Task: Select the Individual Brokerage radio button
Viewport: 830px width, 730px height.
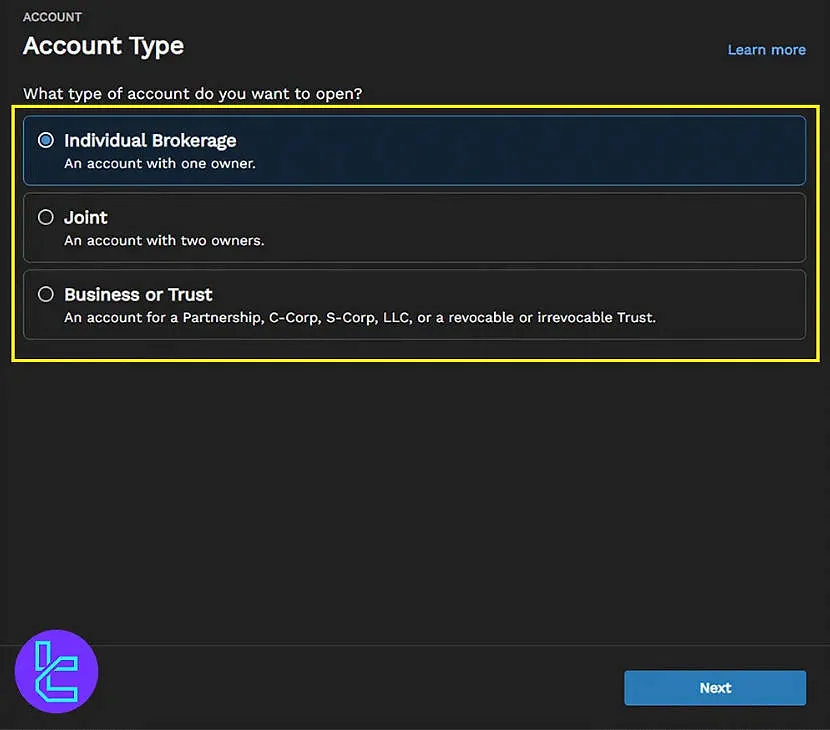Action: click(44, 140)
